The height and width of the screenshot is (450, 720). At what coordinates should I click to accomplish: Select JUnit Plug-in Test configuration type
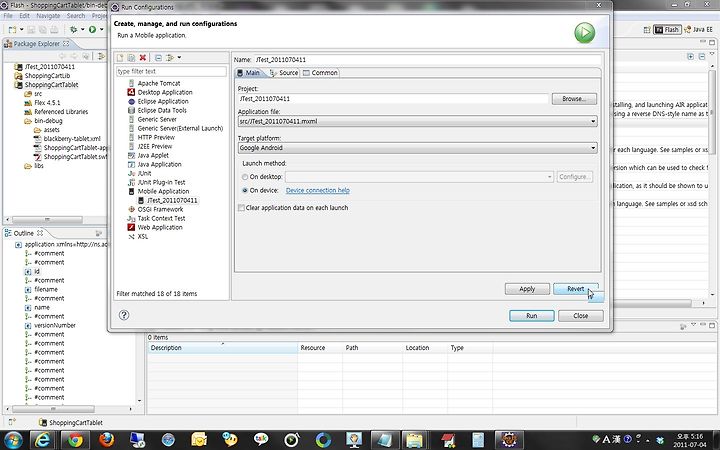point(161,182)
